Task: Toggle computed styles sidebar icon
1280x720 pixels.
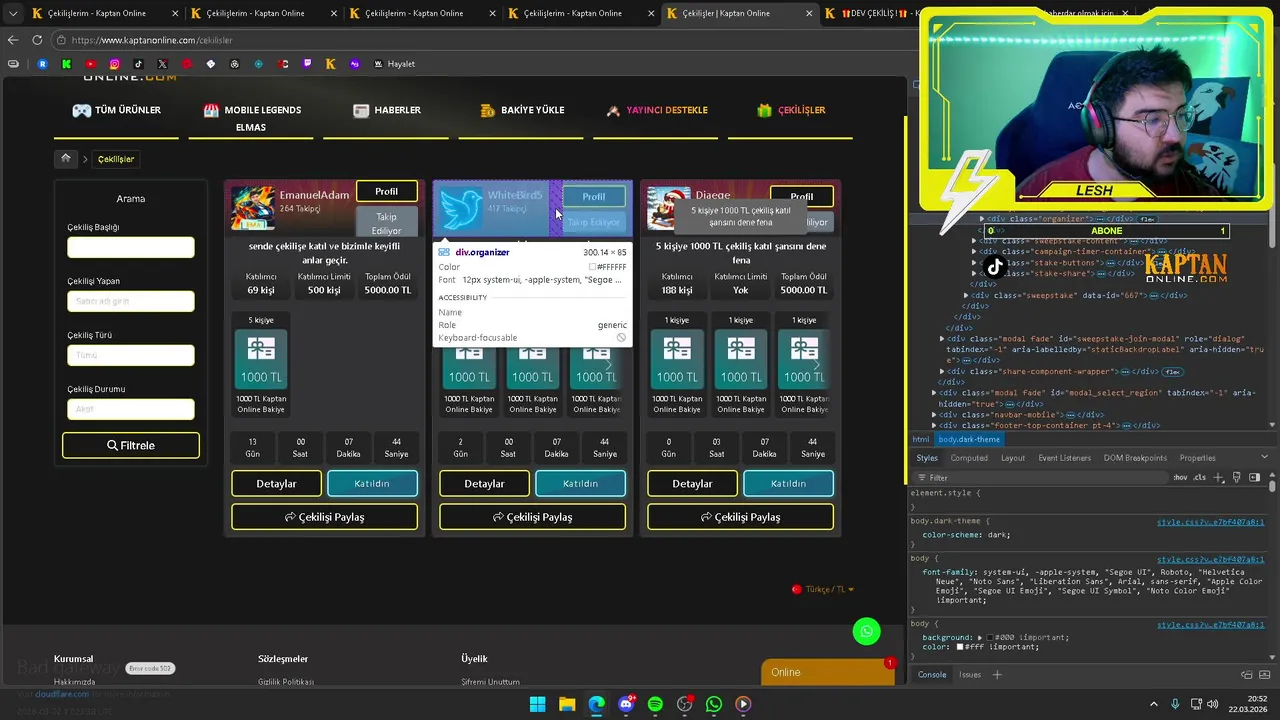Action: [x=1254, y=477]
